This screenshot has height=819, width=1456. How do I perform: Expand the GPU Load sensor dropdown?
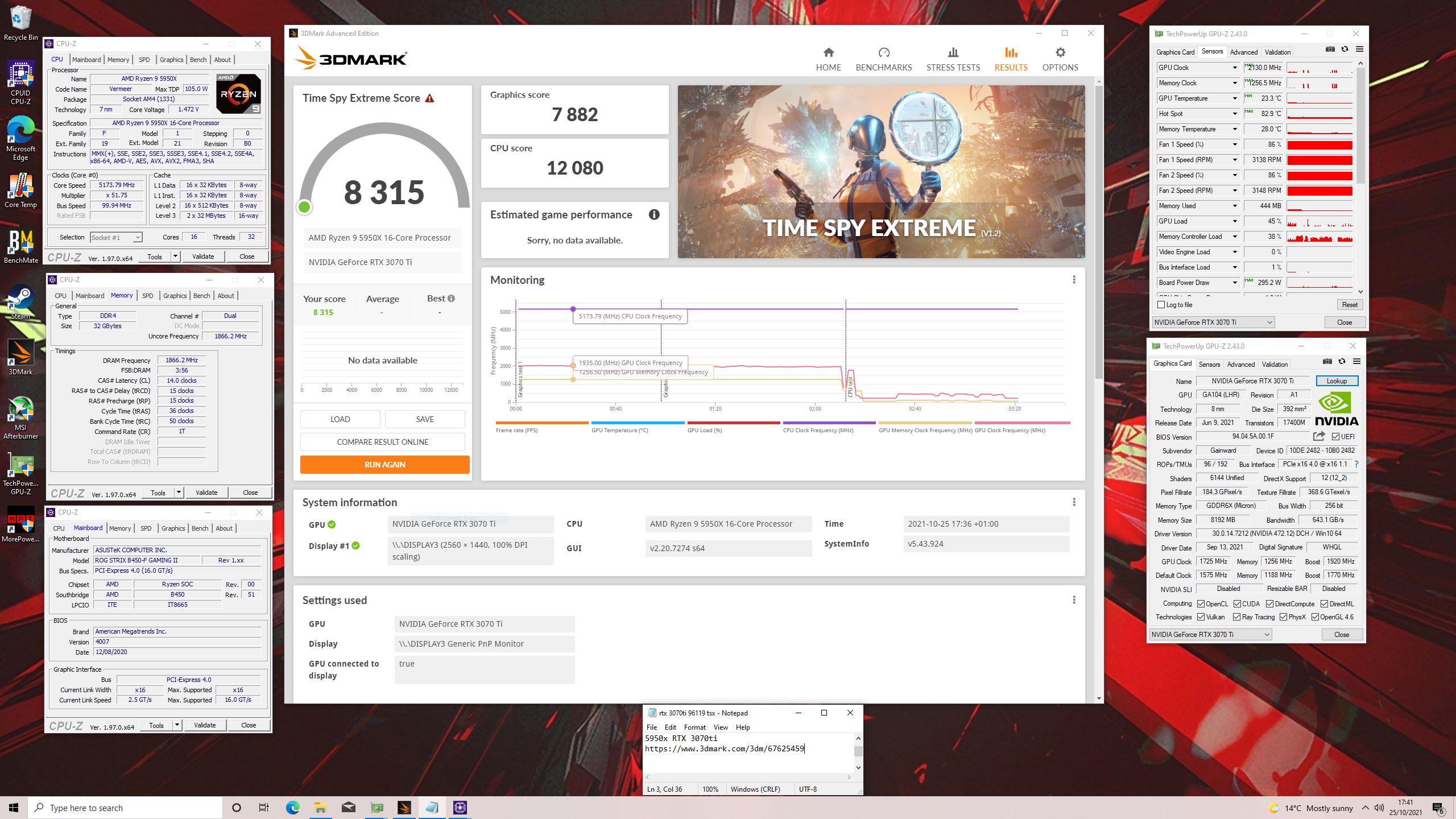click(x=1235, y=221)
